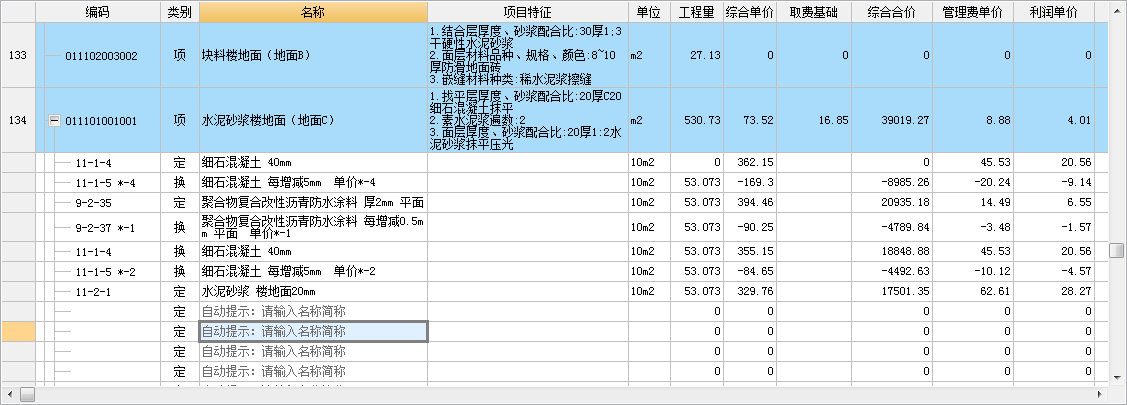Click the horizontal scrollbar left arrow

point(9,394)
